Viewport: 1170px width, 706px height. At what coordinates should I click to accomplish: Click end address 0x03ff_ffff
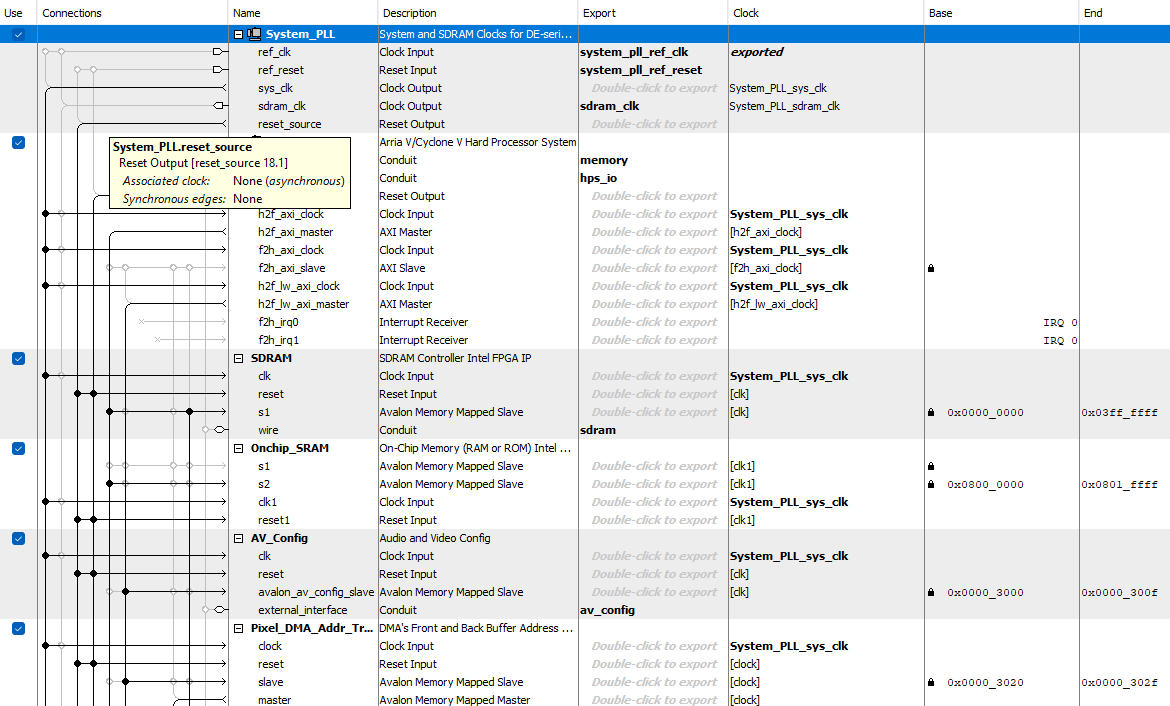(1119, 412)
